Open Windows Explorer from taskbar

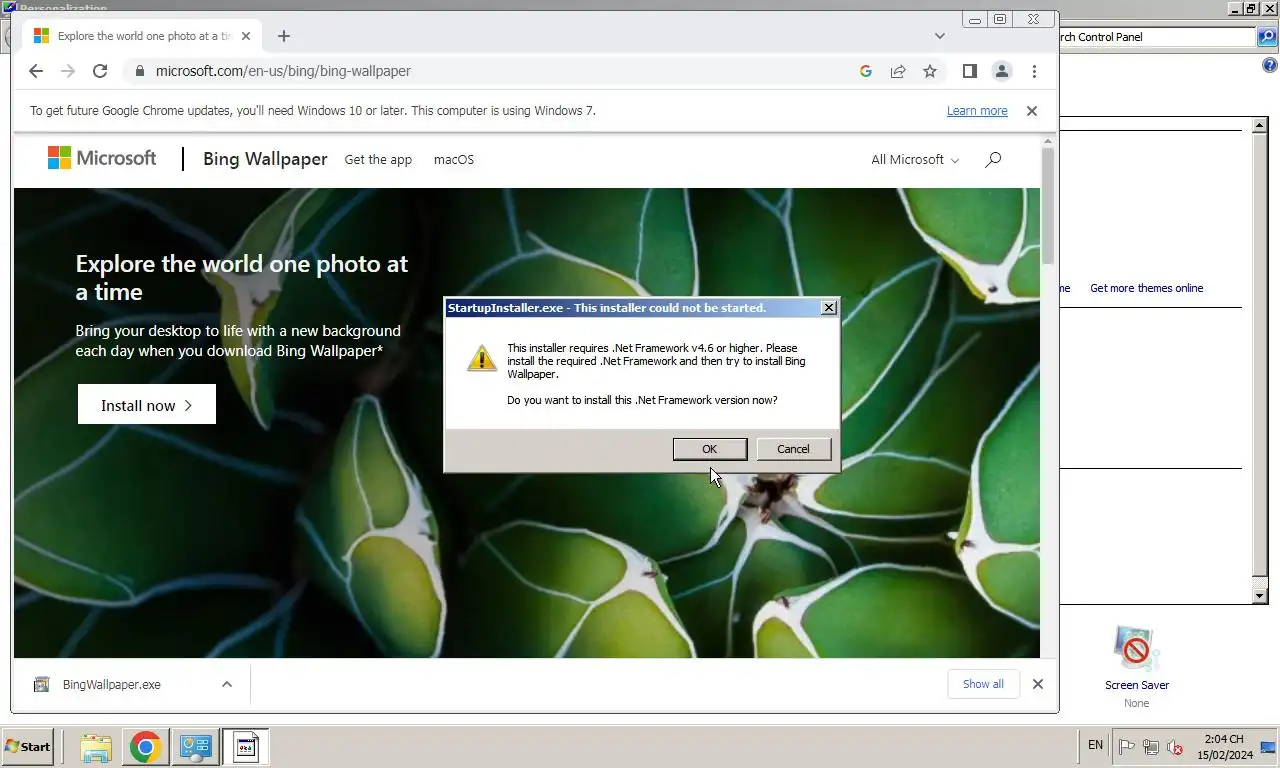(x=96, y=746)
